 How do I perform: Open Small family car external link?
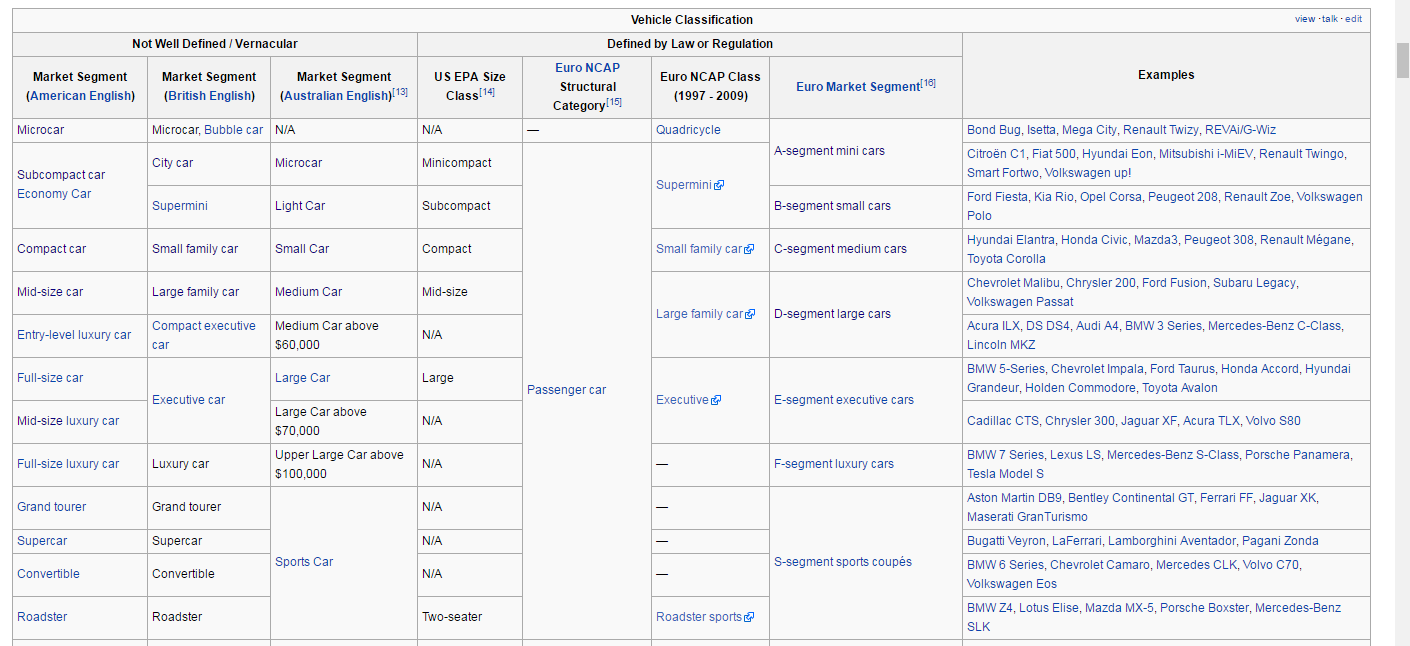point(705,249)
